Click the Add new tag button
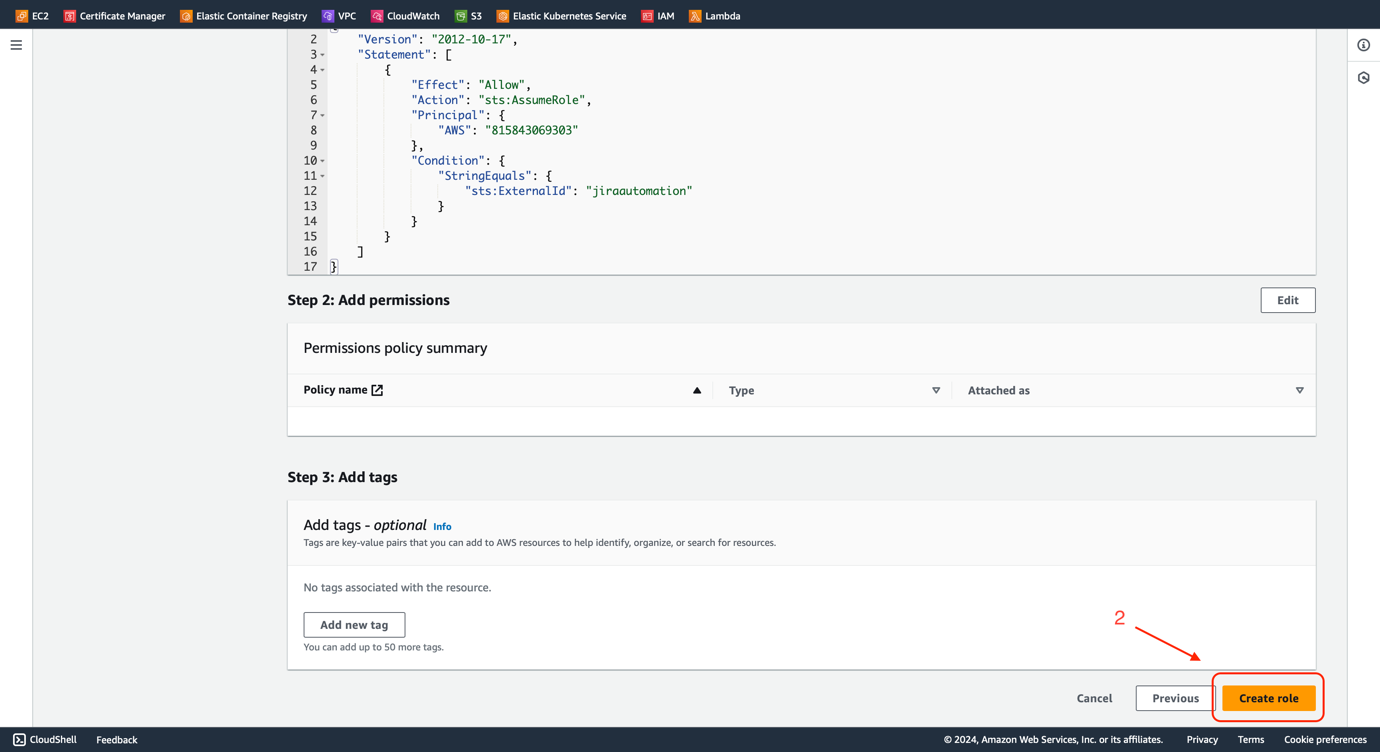Image resolution: width=1380 pixels, height=752 pixels. (354, 625)
